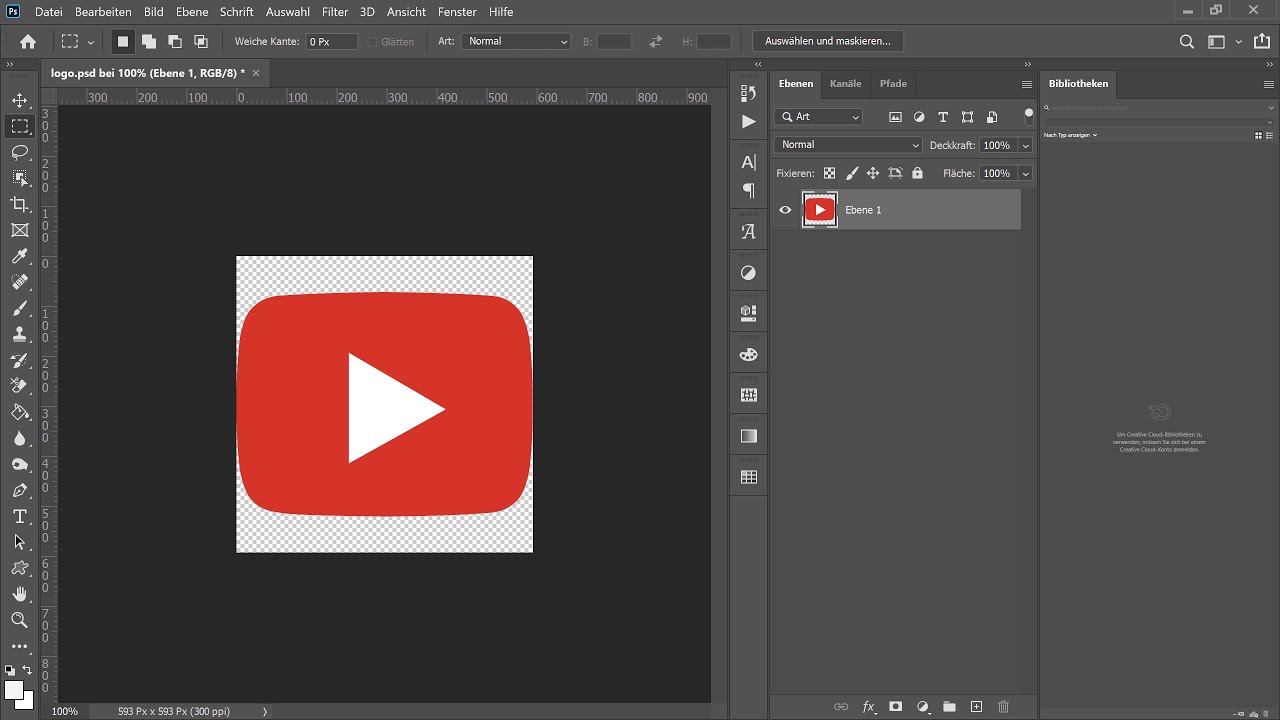Select the Path Selection tool

[x=19, y=542]
